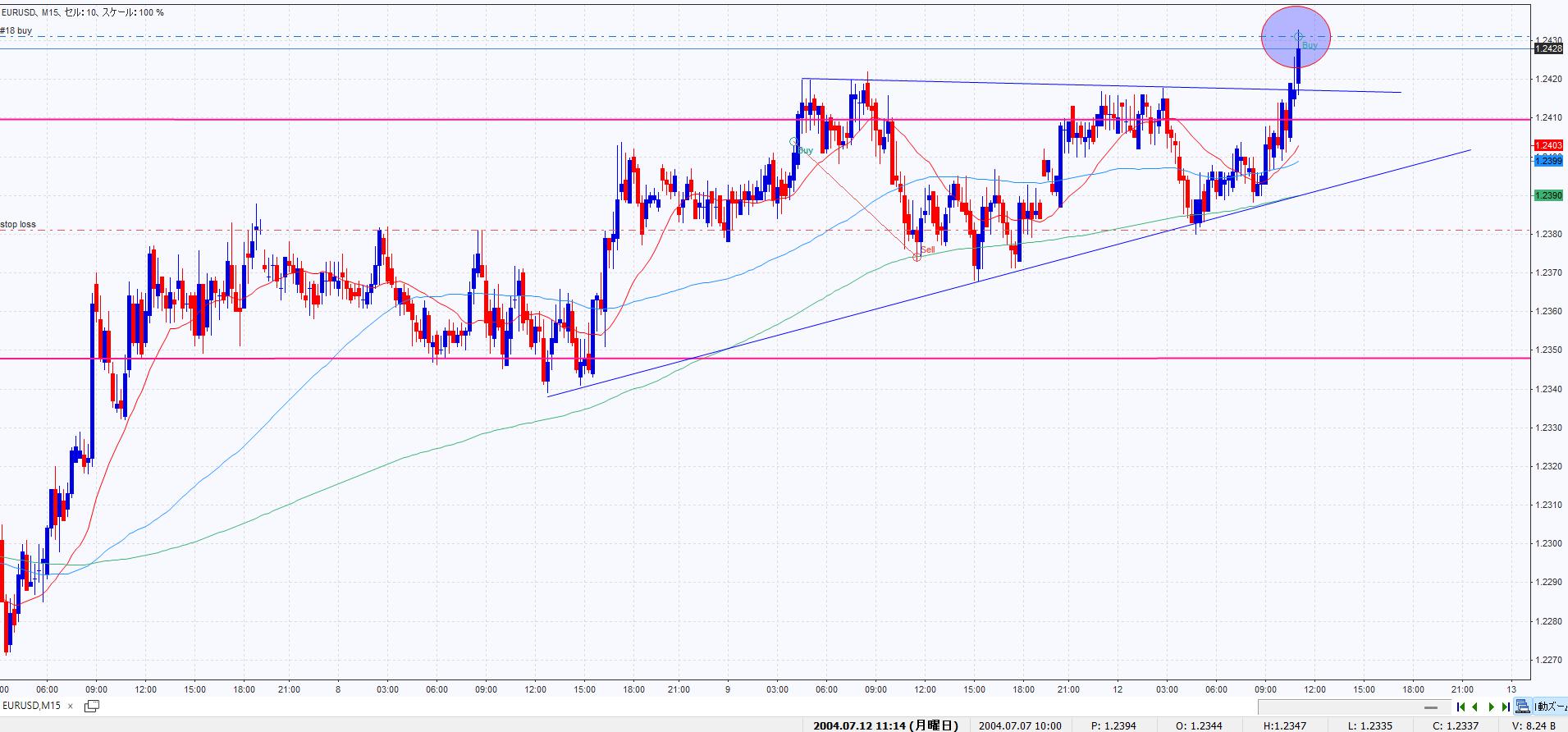Screen dimensions: 1568x732
Task: Click the red 1.2403 moving average price tag
Action: 1548,145
